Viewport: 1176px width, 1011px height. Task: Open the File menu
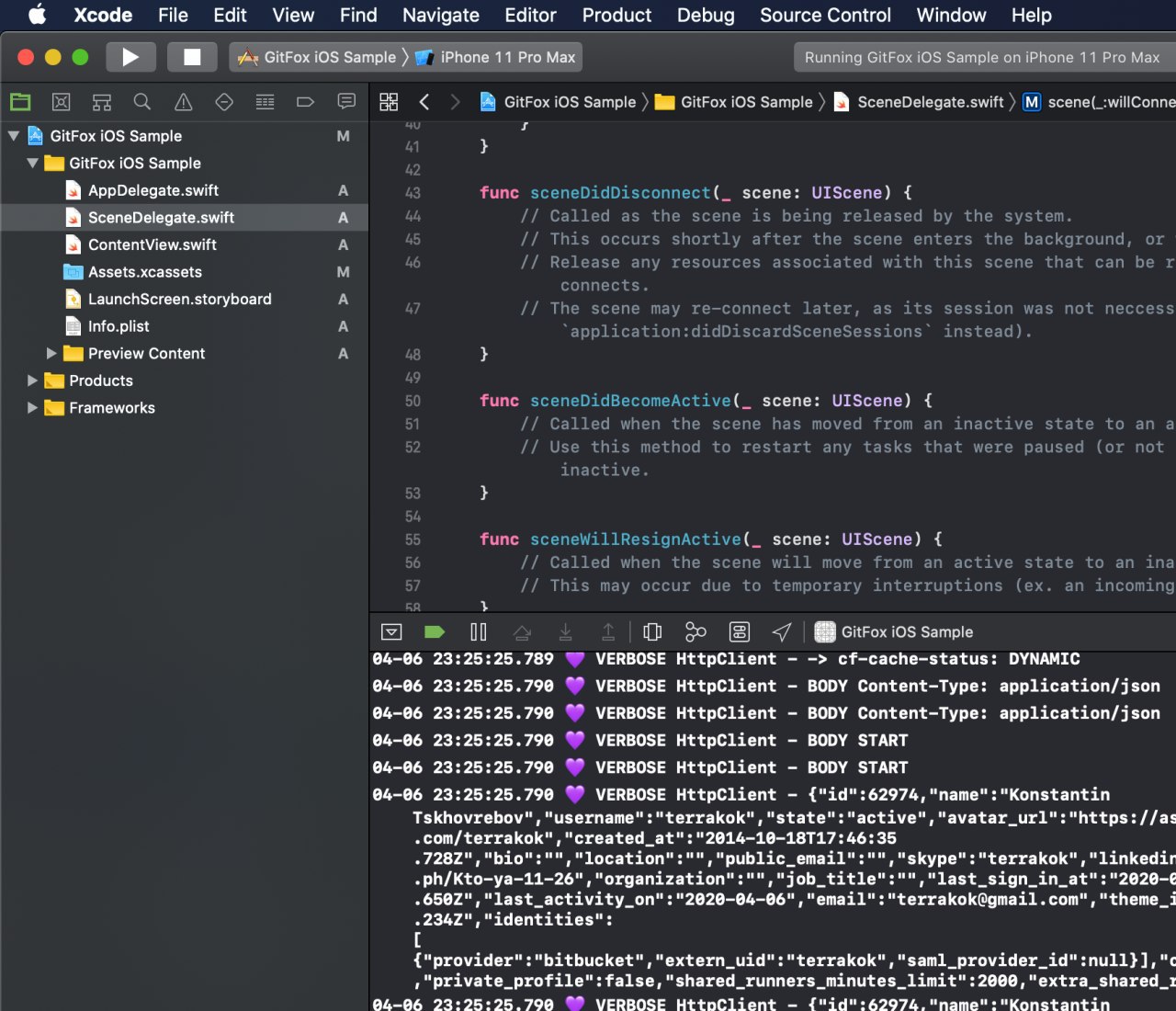coord(173,15)
